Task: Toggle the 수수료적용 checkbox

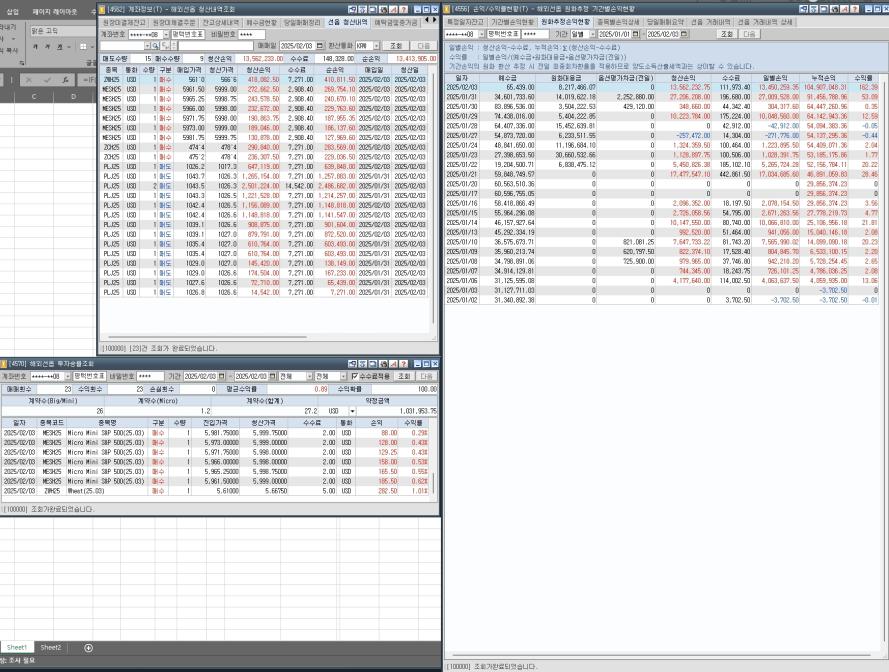Action: pos(355,376)
